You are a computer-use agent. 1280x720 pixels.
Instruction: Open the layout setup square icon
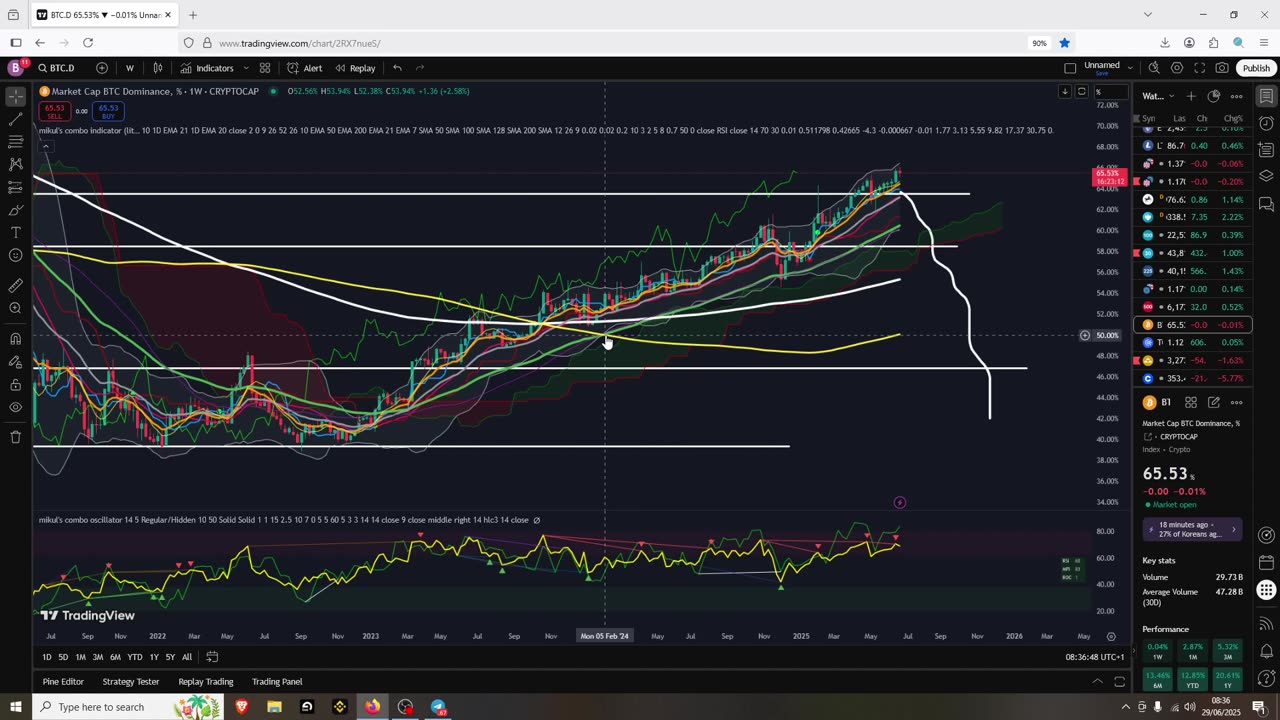pyautogui.click(x=1070, y=68)
